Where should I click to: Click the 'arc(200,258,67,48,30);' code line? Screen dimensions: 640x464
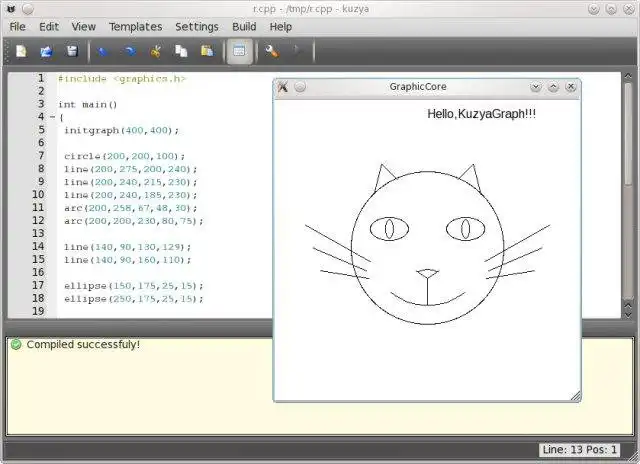[131, 208]
